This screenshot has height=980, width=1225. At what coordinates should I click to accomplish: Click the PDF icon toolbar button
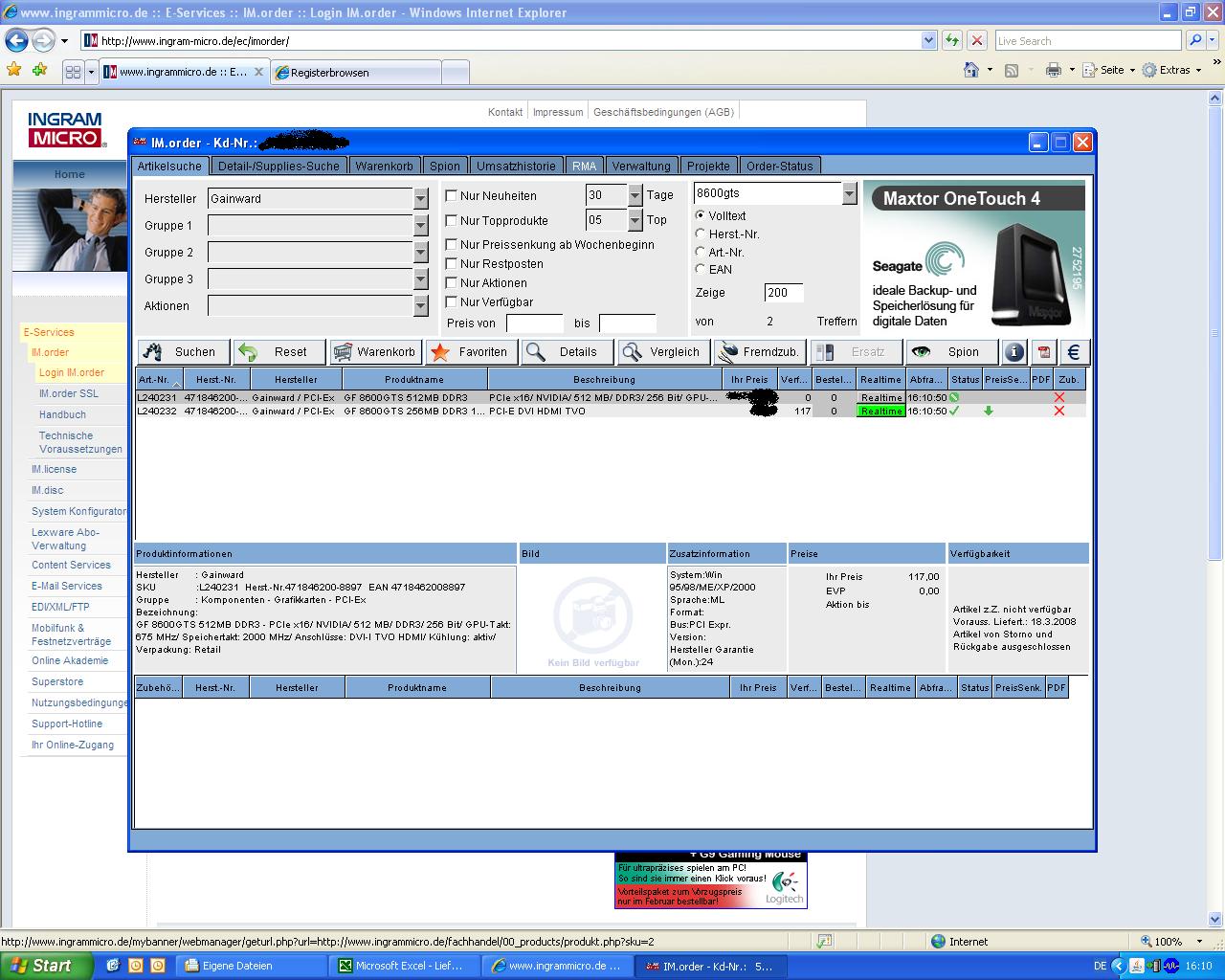[x=1044, y=352]
